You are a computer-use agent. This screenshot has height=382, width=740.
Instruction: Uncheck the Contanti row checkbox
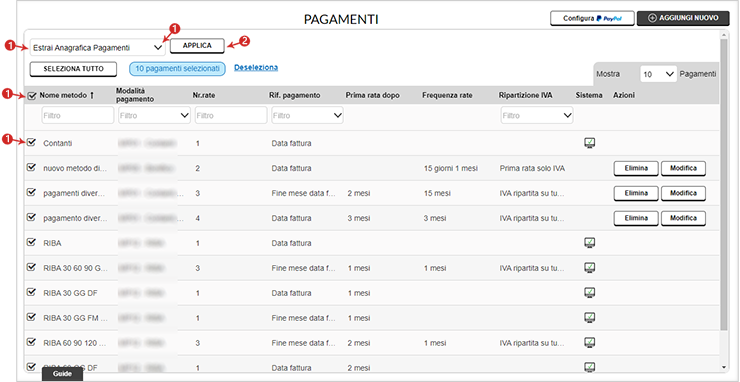pos(32,142)
